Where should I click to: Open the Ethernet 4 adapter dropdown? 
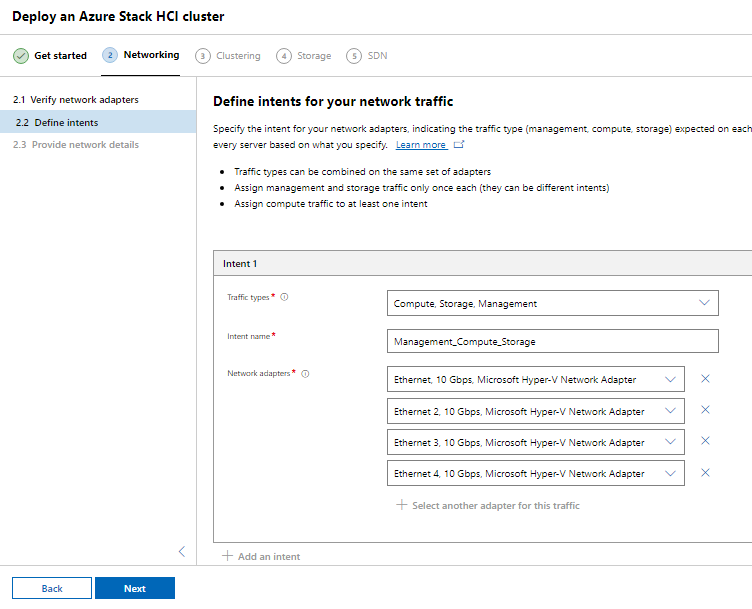point(536,473)
